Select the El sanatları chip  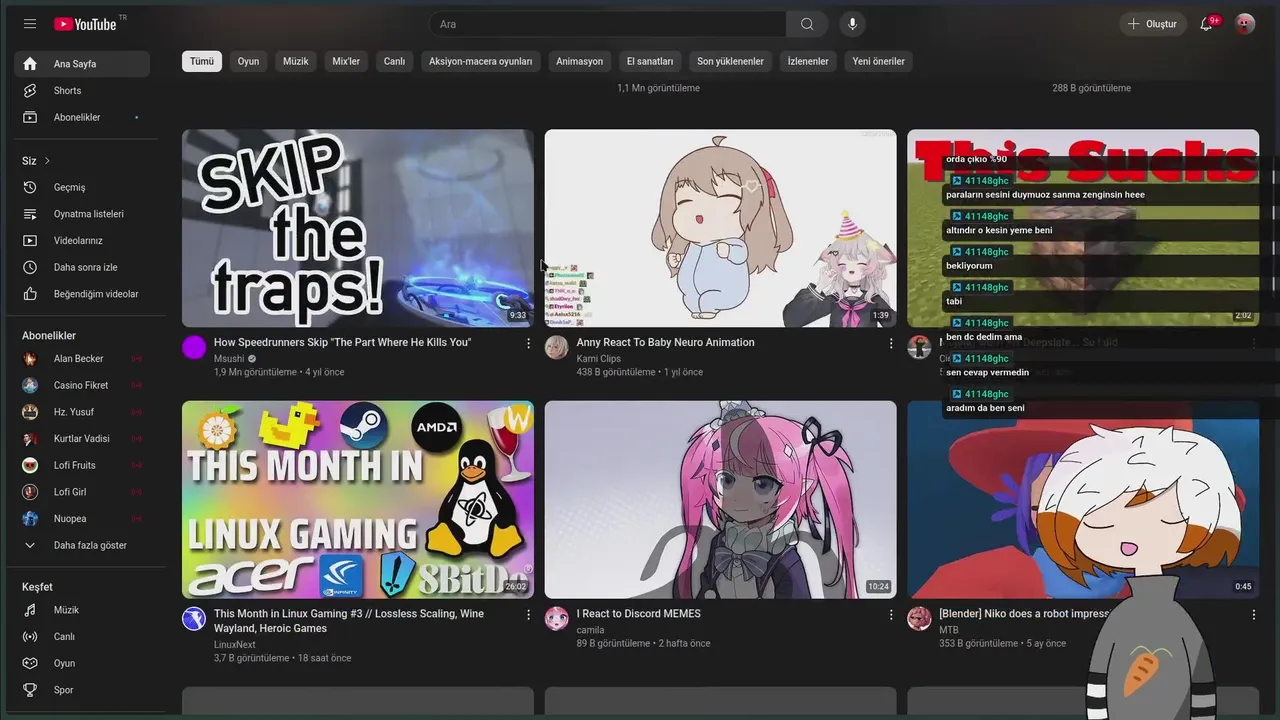click(x=650, y=61)
